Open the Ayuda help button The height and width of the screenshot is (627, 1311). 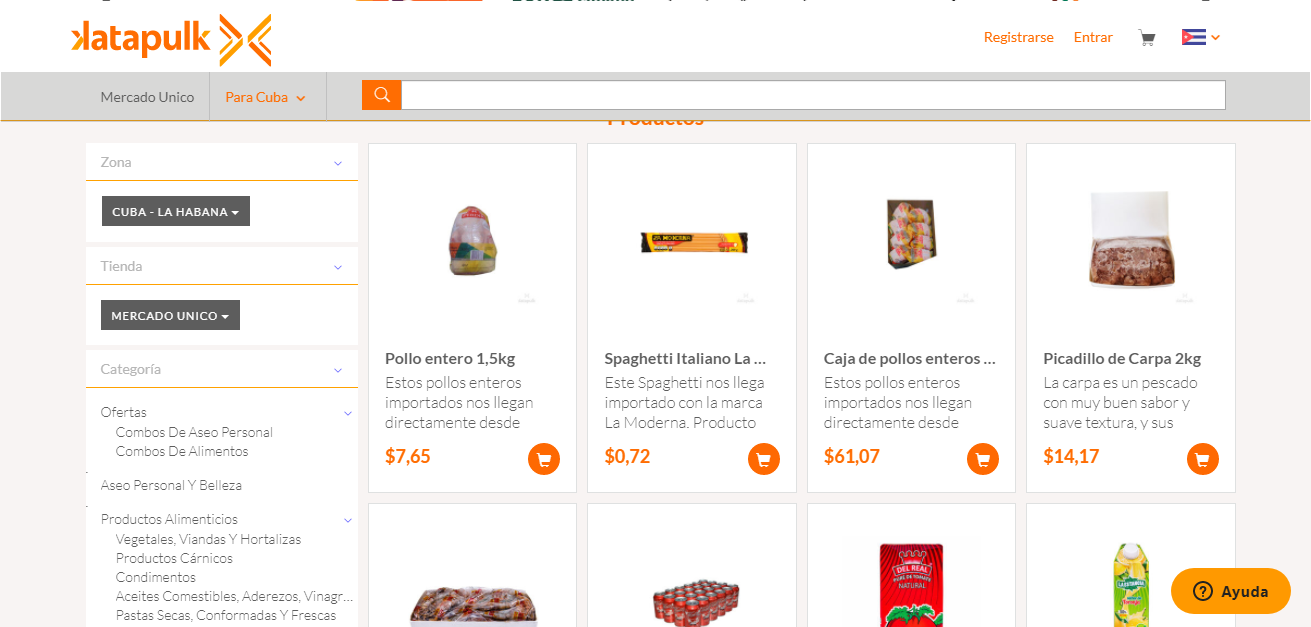1231,591
